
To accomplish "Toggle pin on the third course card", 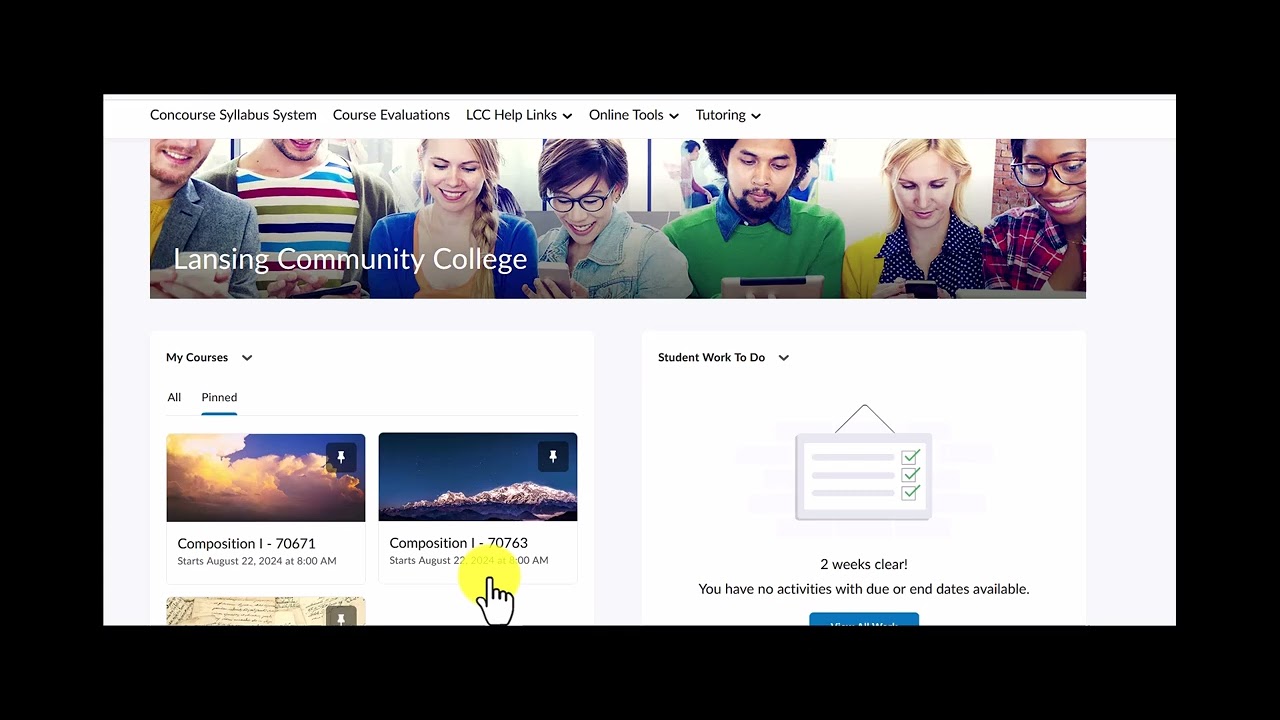I will (341, 616).
